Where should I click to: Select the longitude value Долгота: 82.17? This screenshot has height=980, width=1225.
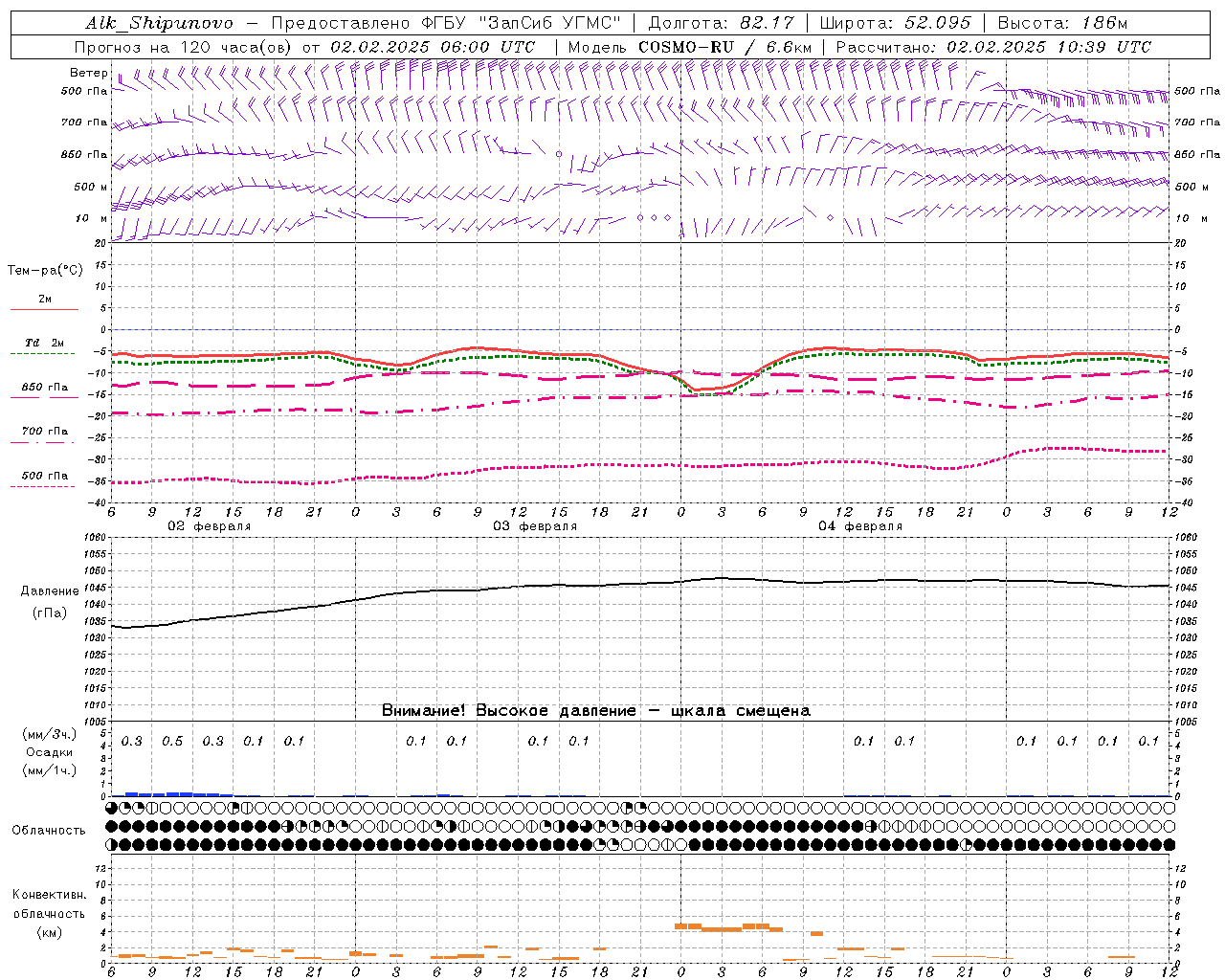tap(721, 23)
